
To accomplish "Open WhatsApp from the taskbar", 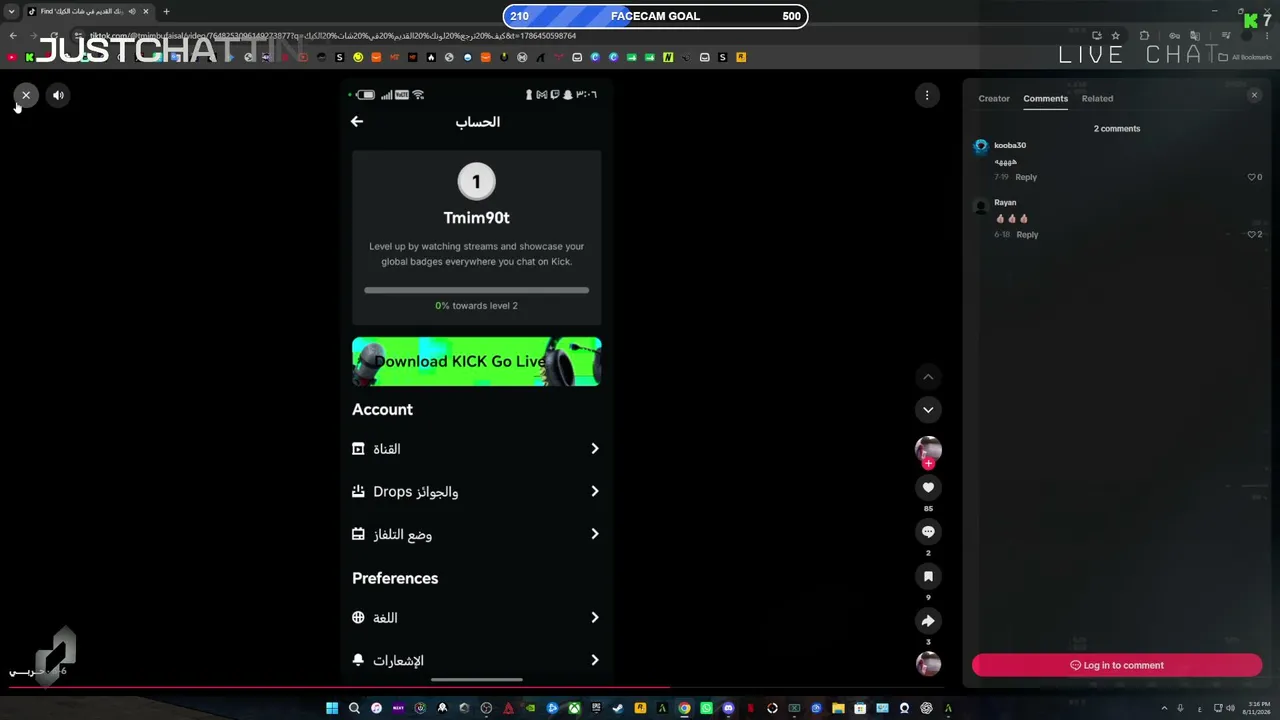I will [x=706, y=708].
